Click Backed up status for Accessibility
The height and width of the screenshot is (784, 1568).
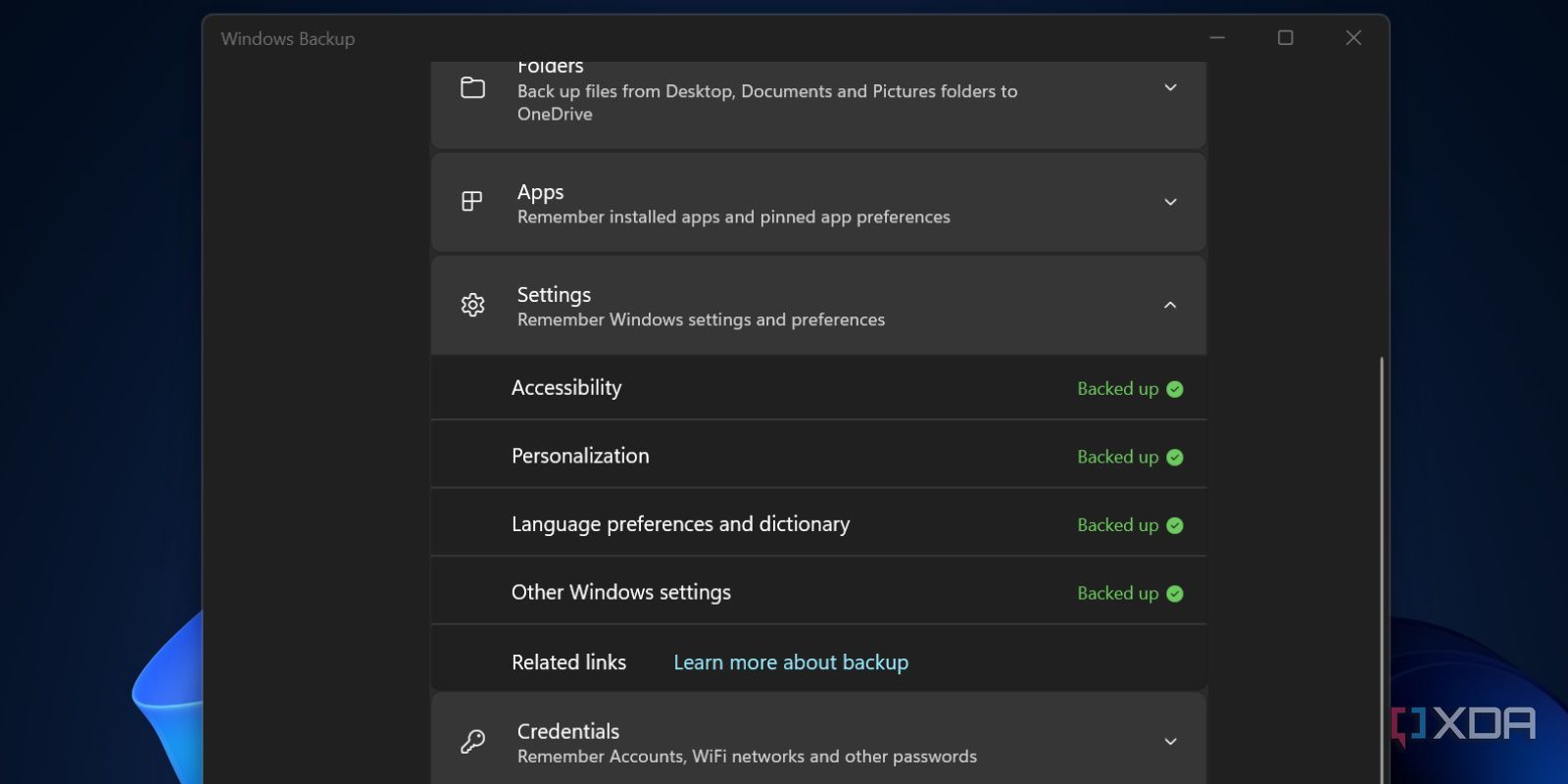1117,389
